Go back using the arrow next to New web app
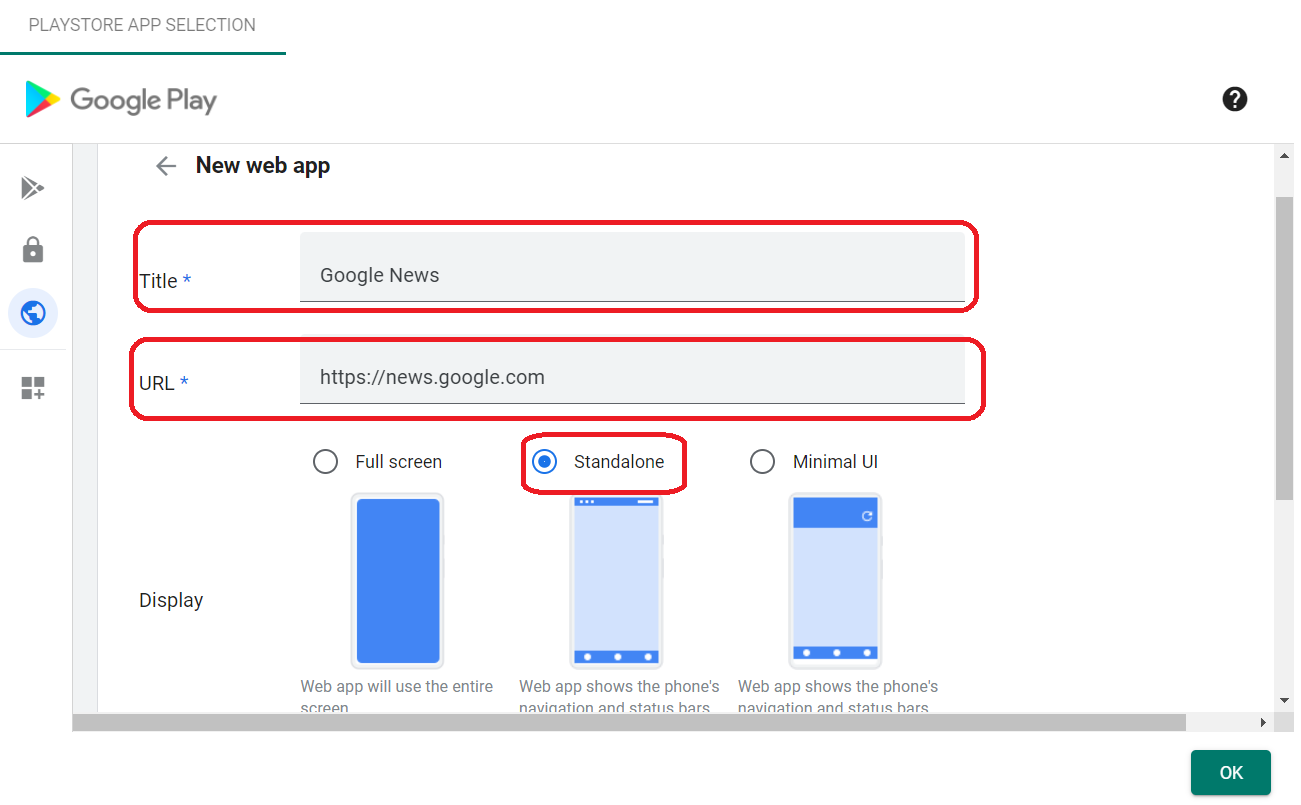The image size is (1301, 805). click(x=166, y=166)
